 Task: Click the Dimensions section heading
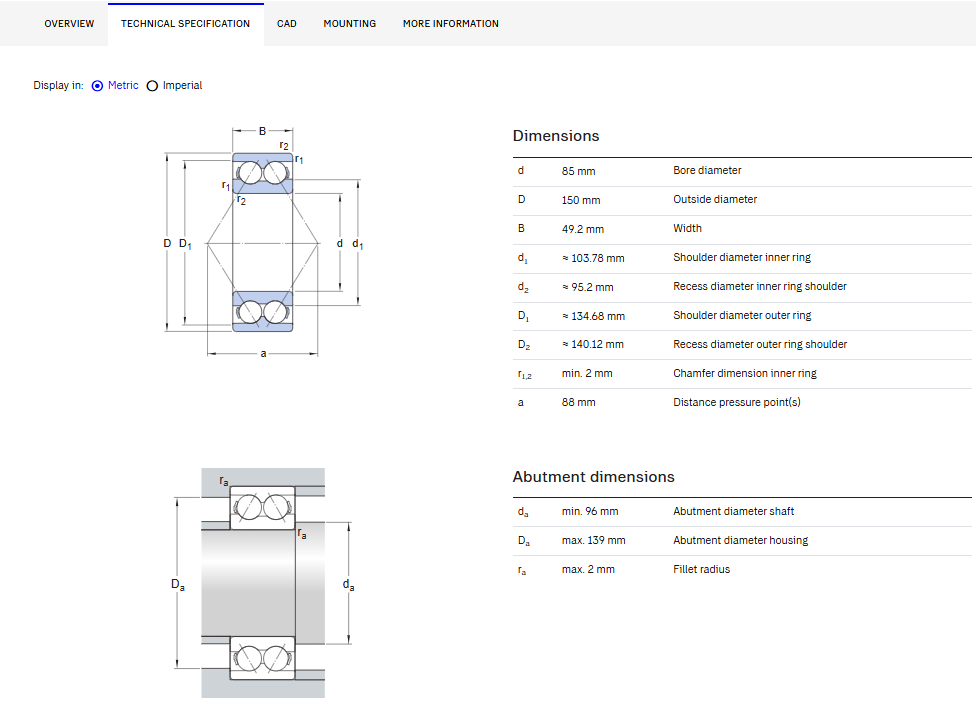(x=556, y=136)
